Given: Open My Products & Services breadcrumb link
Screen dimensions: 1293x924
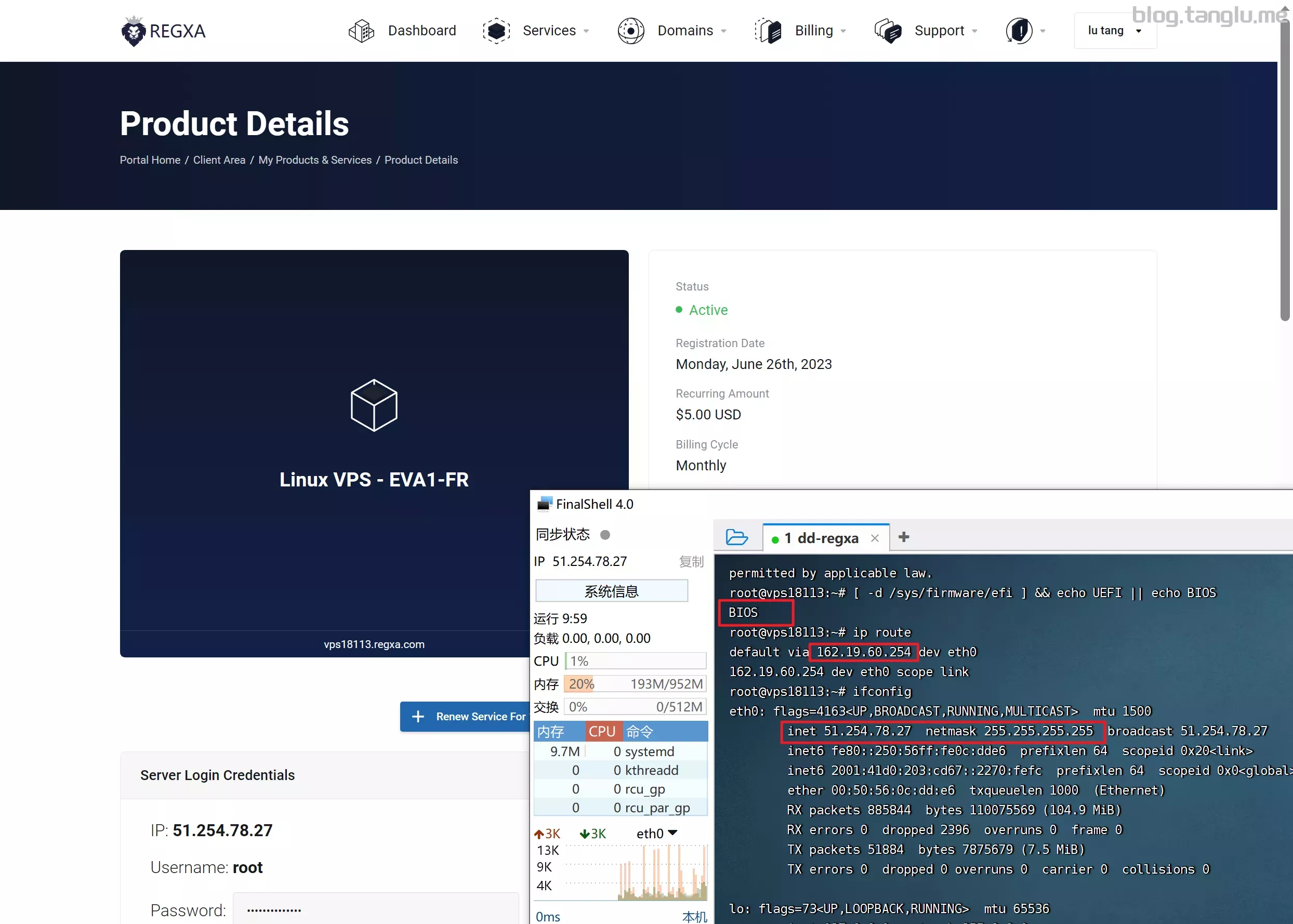Looking at the screenshot, I should click(314, 160).
